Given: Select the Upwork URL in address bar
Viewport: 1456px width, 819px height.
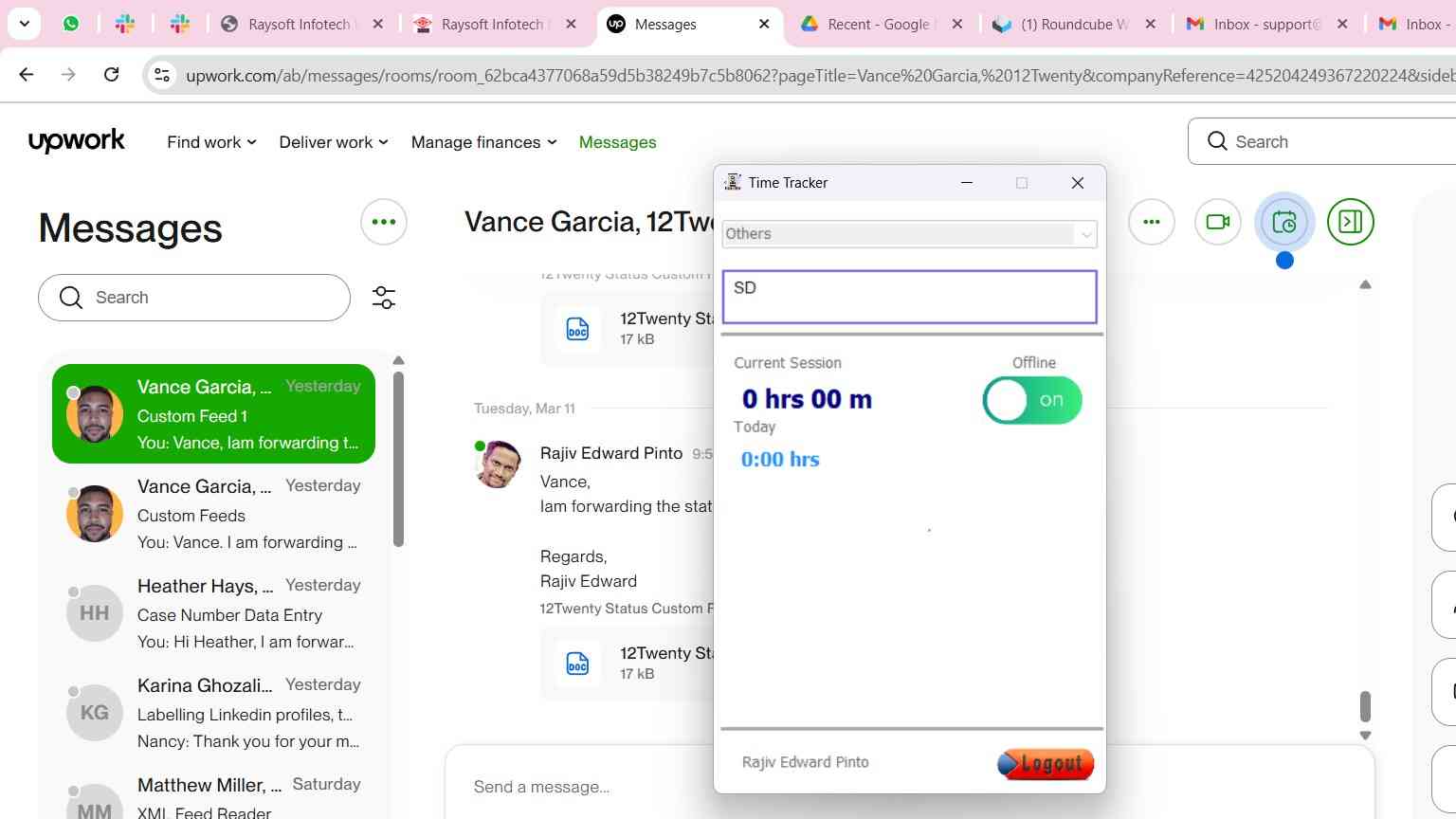Looking at the screenshot, I should point(819,75).
